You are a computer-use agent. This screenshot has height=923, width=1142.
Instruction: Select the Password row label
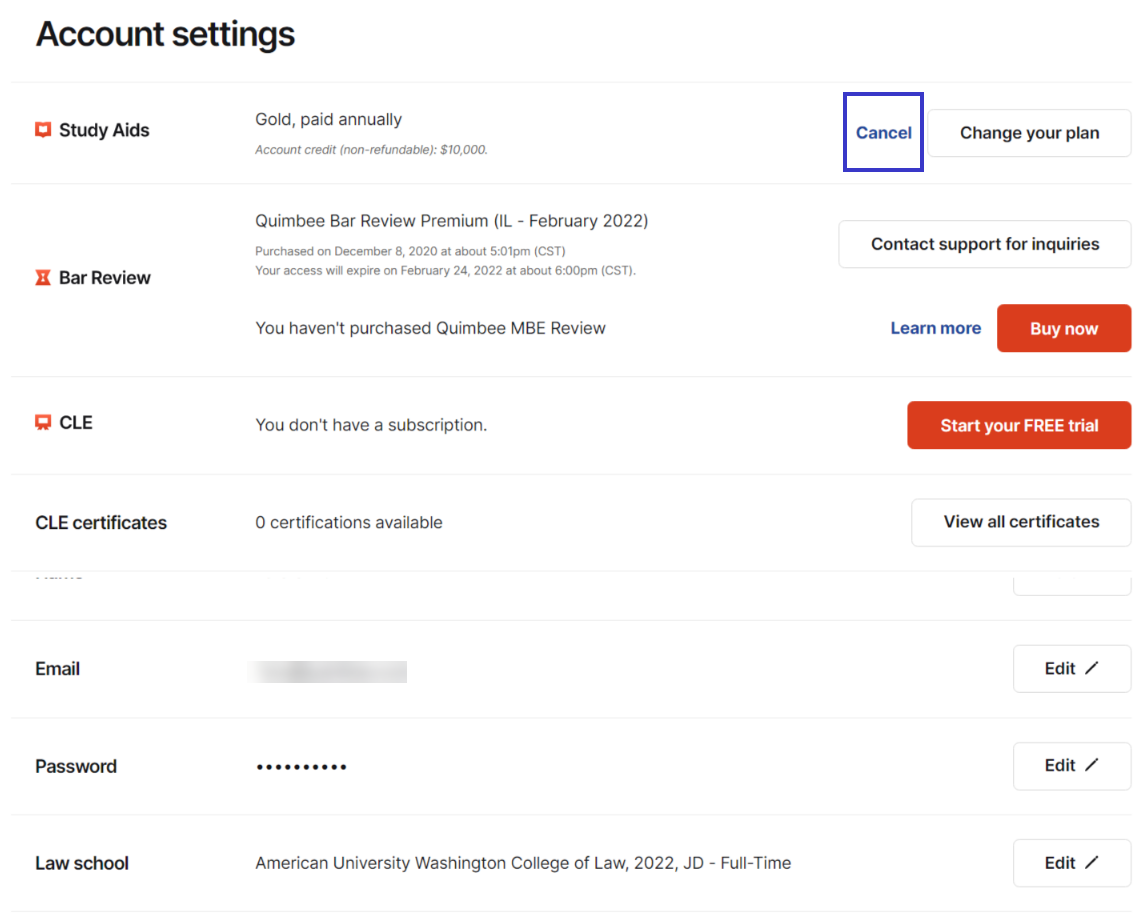point(76,766)
